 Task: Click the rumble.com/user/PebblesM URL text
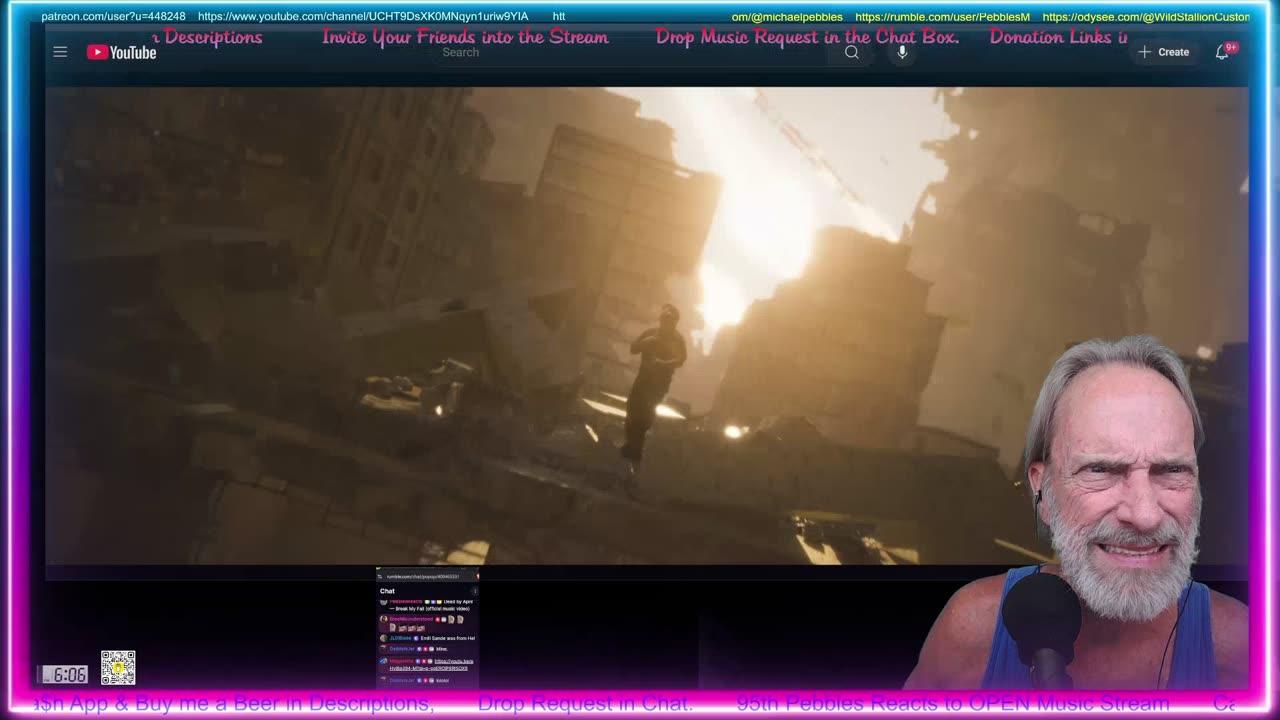[x=942, y=17]
